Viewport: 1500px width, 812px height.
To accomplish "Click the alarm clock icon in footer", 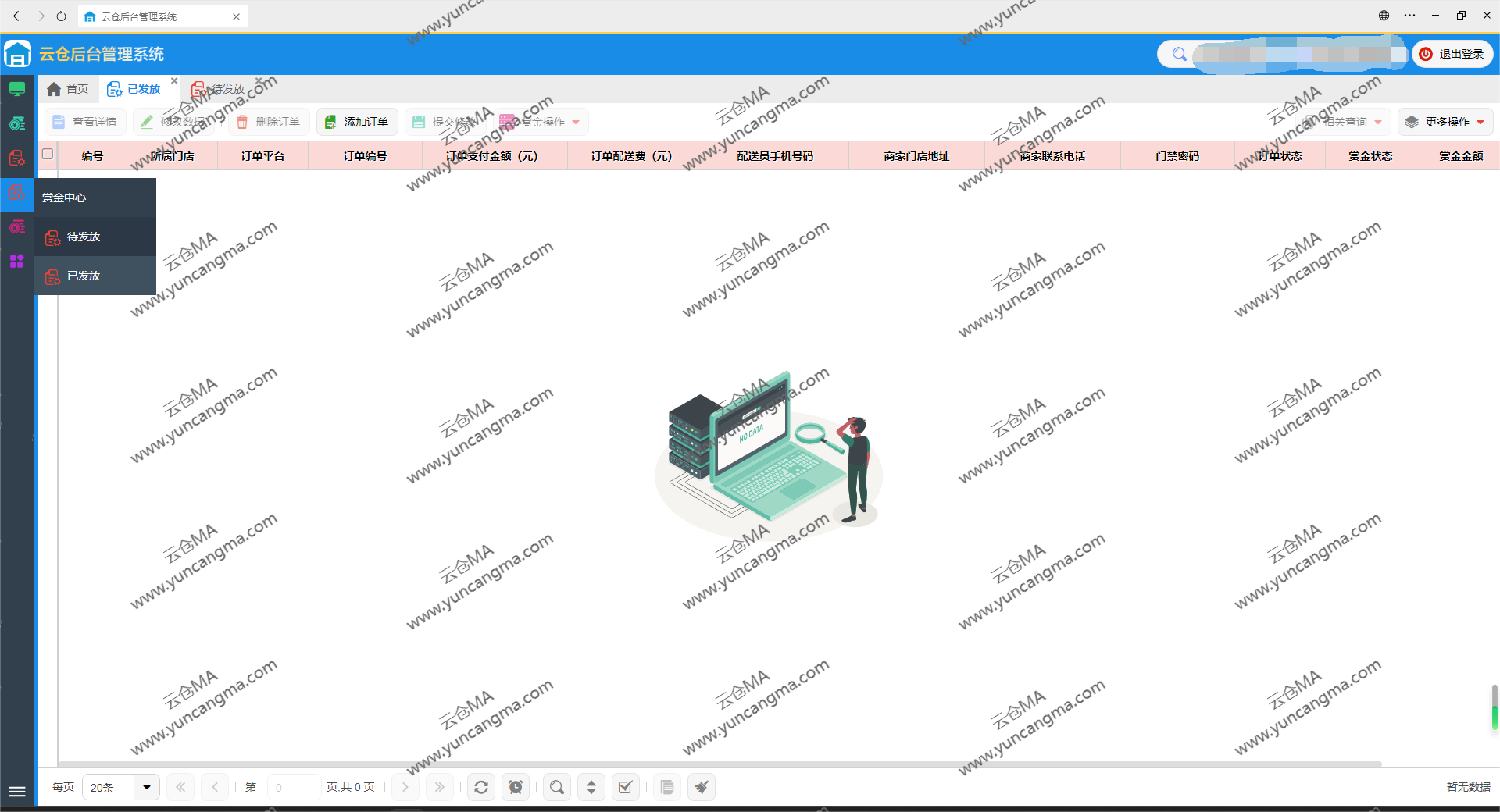I will (516, 787).
